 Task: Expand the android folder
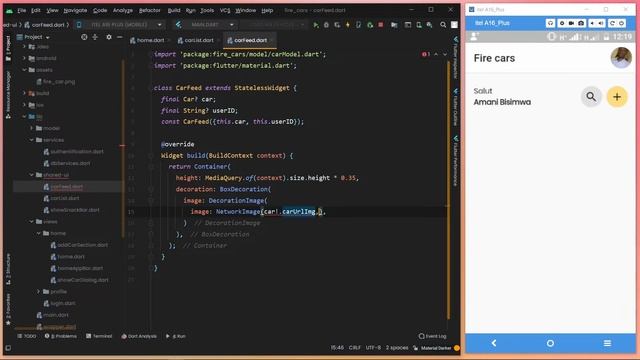pyautogui.click(x=24, y=58)
